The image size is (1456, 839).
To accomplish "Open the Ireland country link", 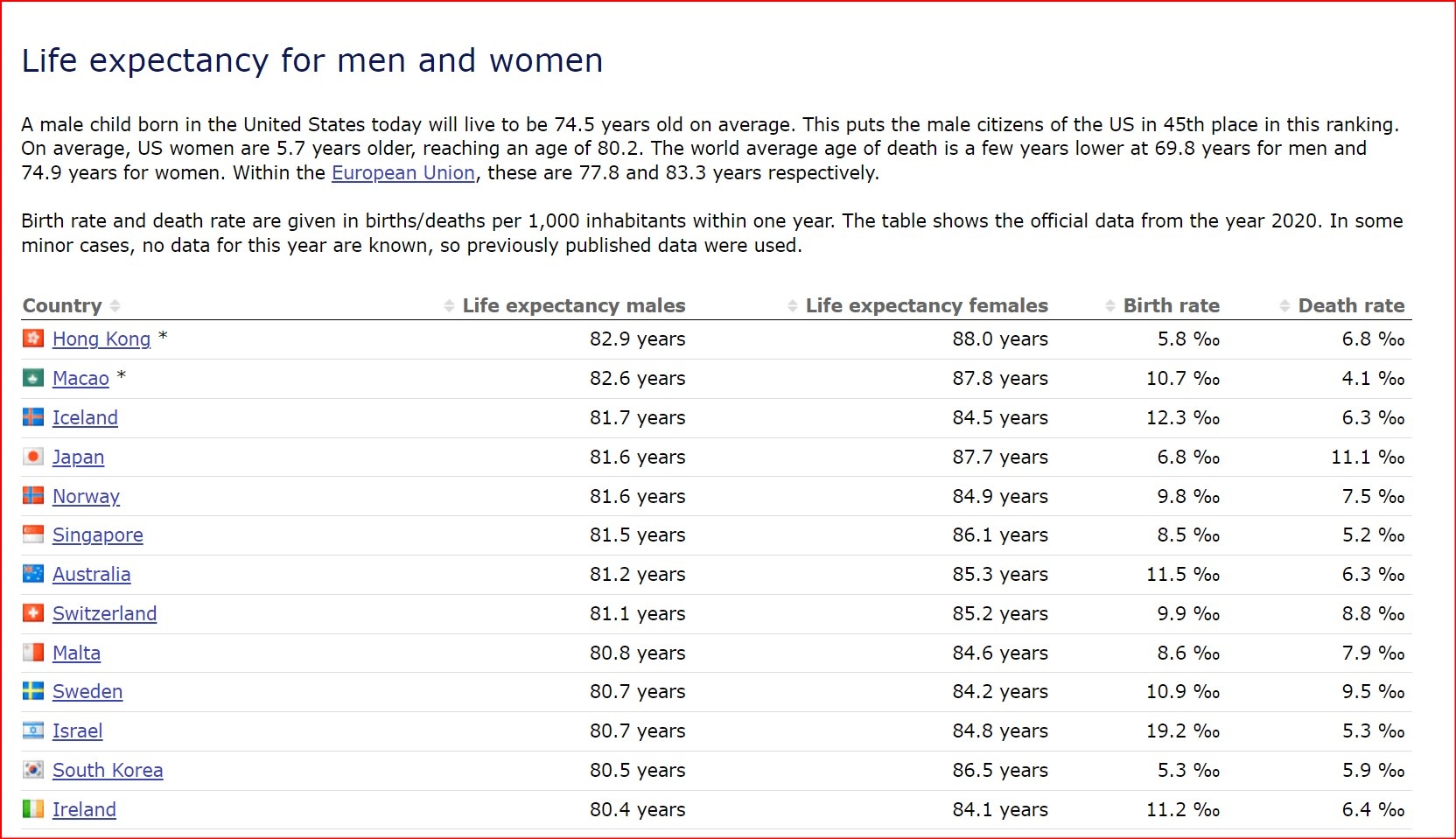I will (x=84, y=810).
